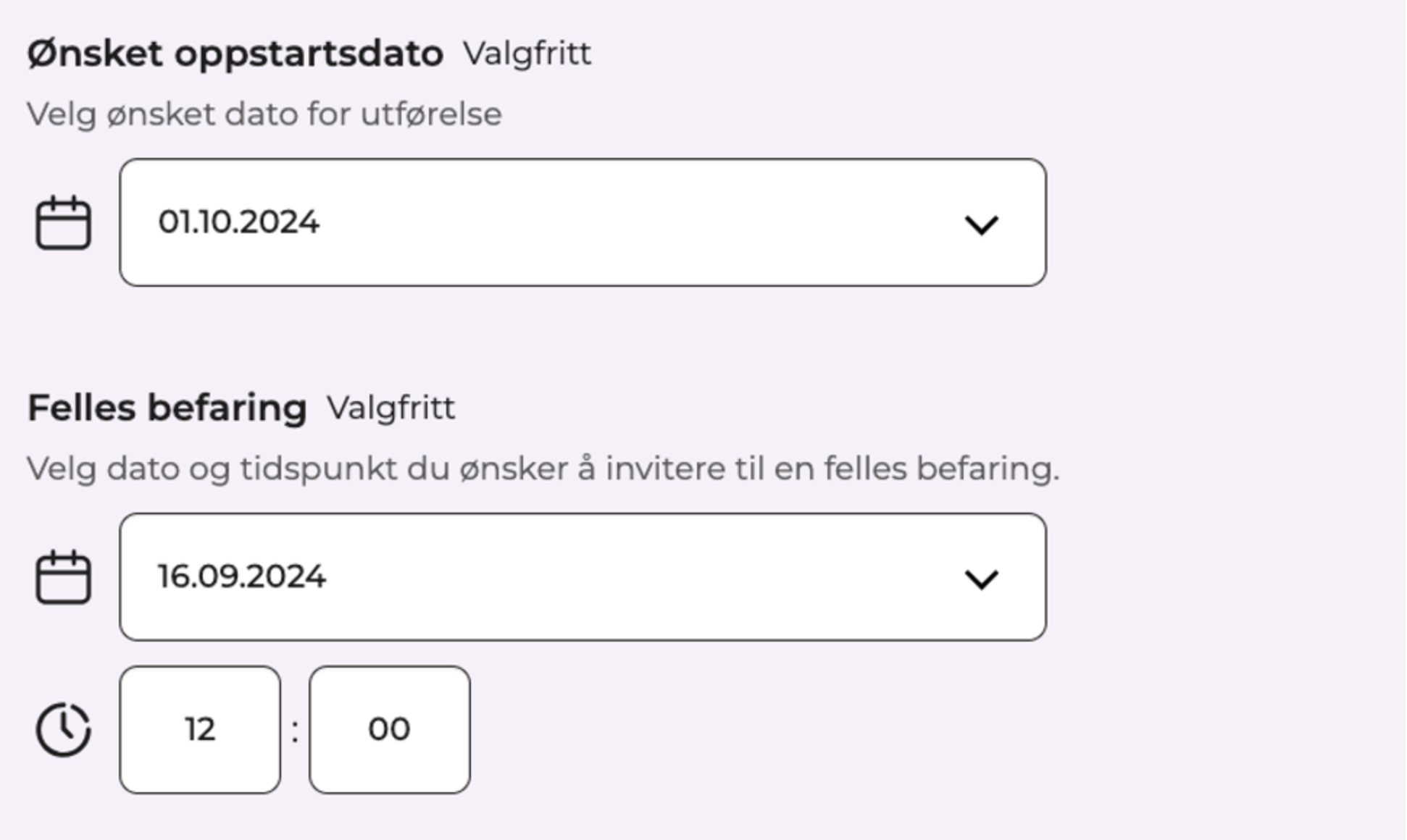Focus the hour input showing 12

pos(200,730)
